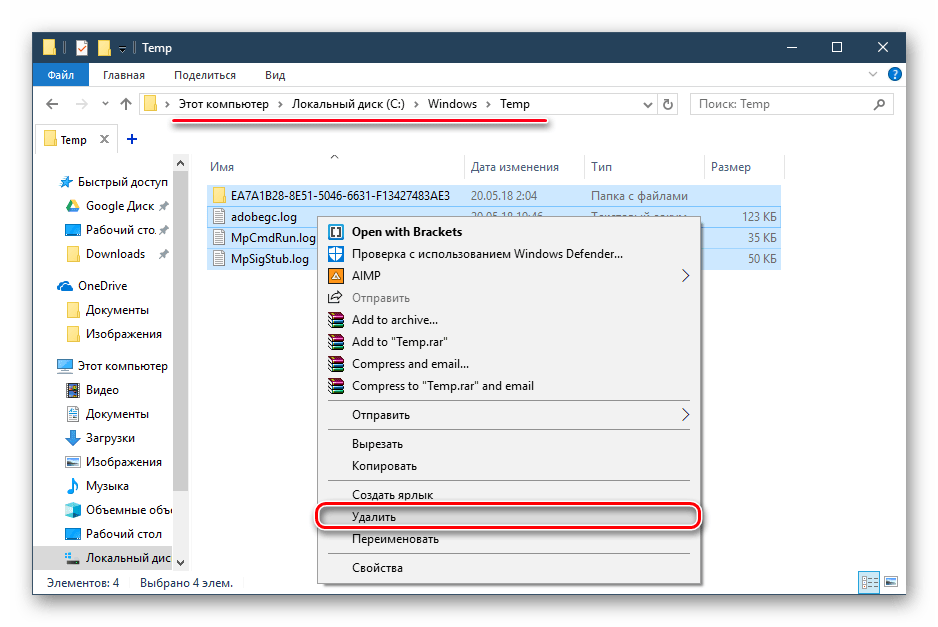Select Удалить in context menu

tap(374, 517)
